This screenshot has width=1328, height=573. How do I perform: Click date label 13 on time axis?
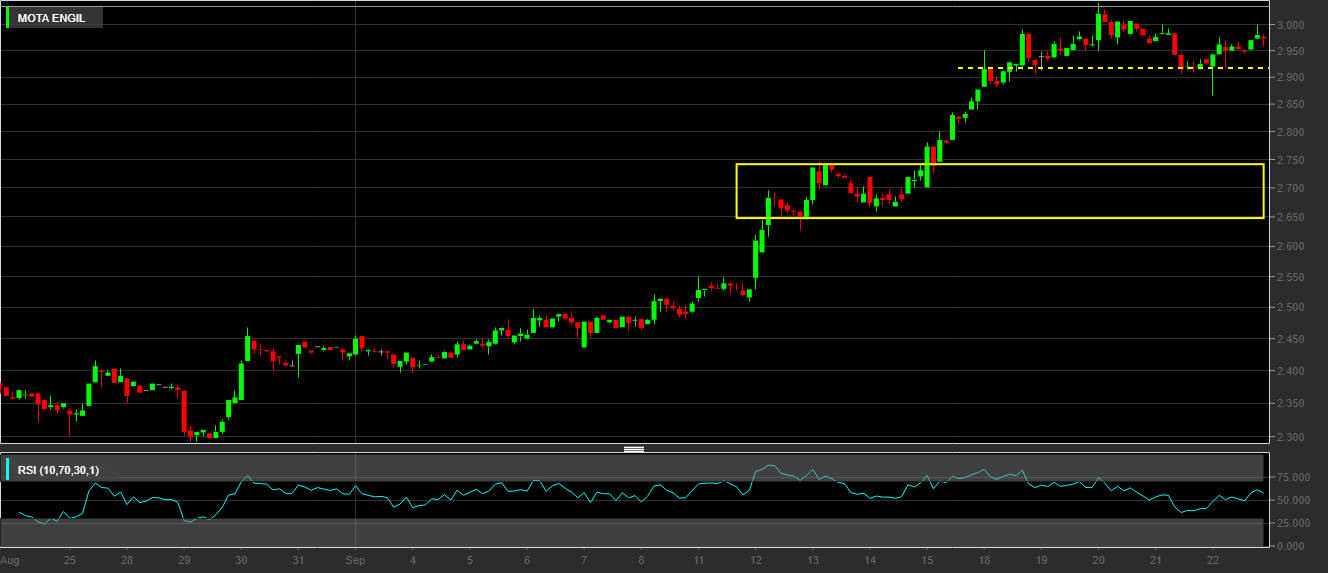point(813,561)
